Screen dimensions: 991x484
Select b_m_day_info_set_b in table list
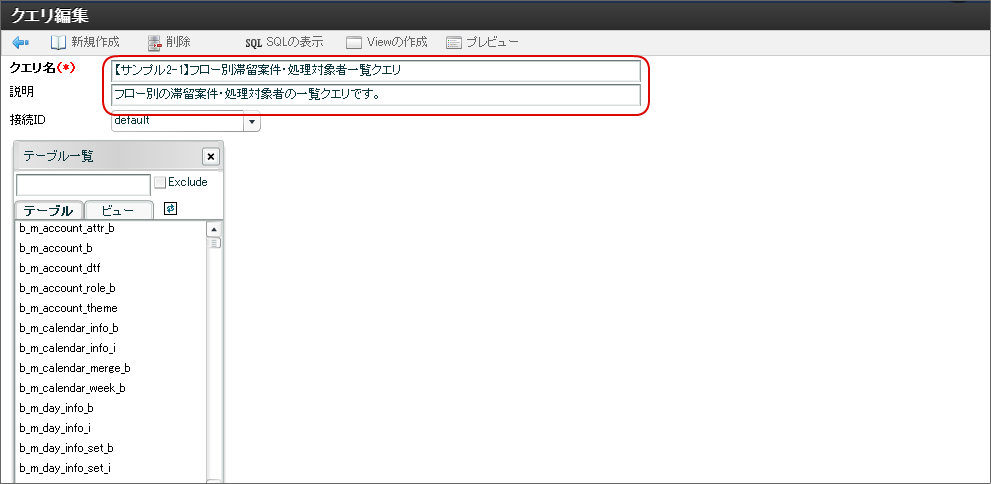click(x=112, y=448)
